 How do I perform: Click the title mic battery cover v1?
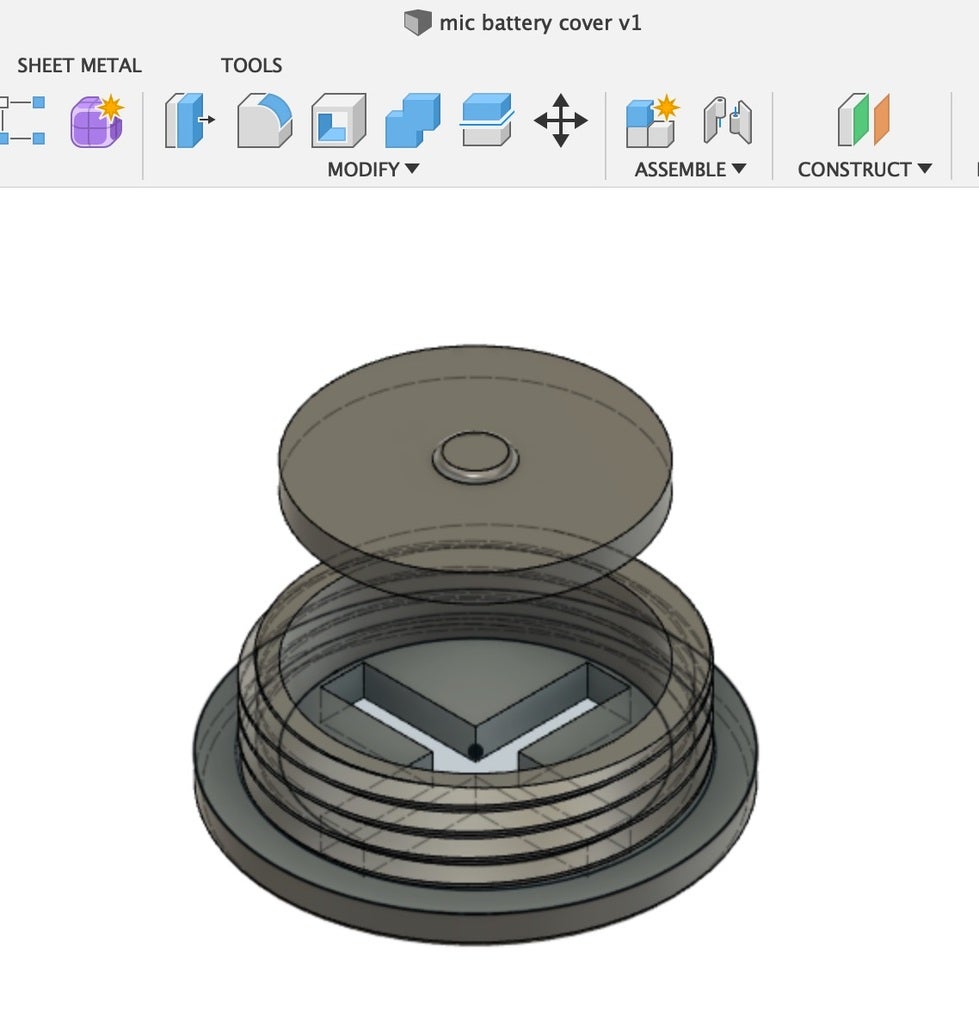click(540, 22)
